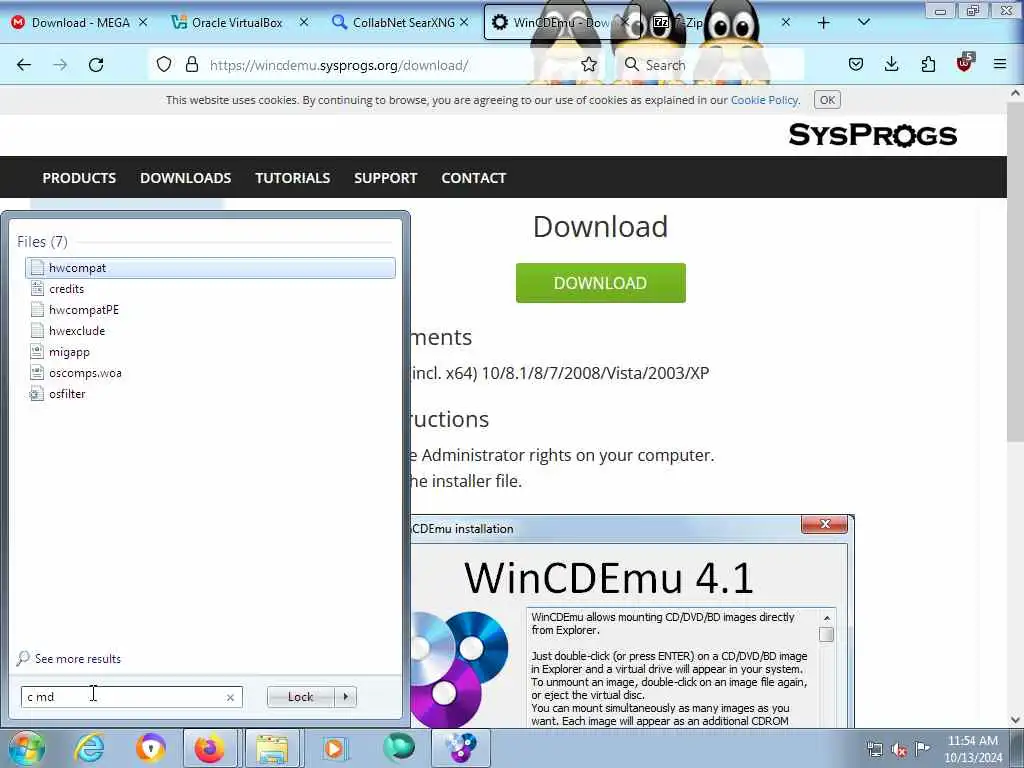Close the CollabNet SearXNG tab
Image resolution: width=1024 pixels, height=768 pixels.
(x=464, y=22)
